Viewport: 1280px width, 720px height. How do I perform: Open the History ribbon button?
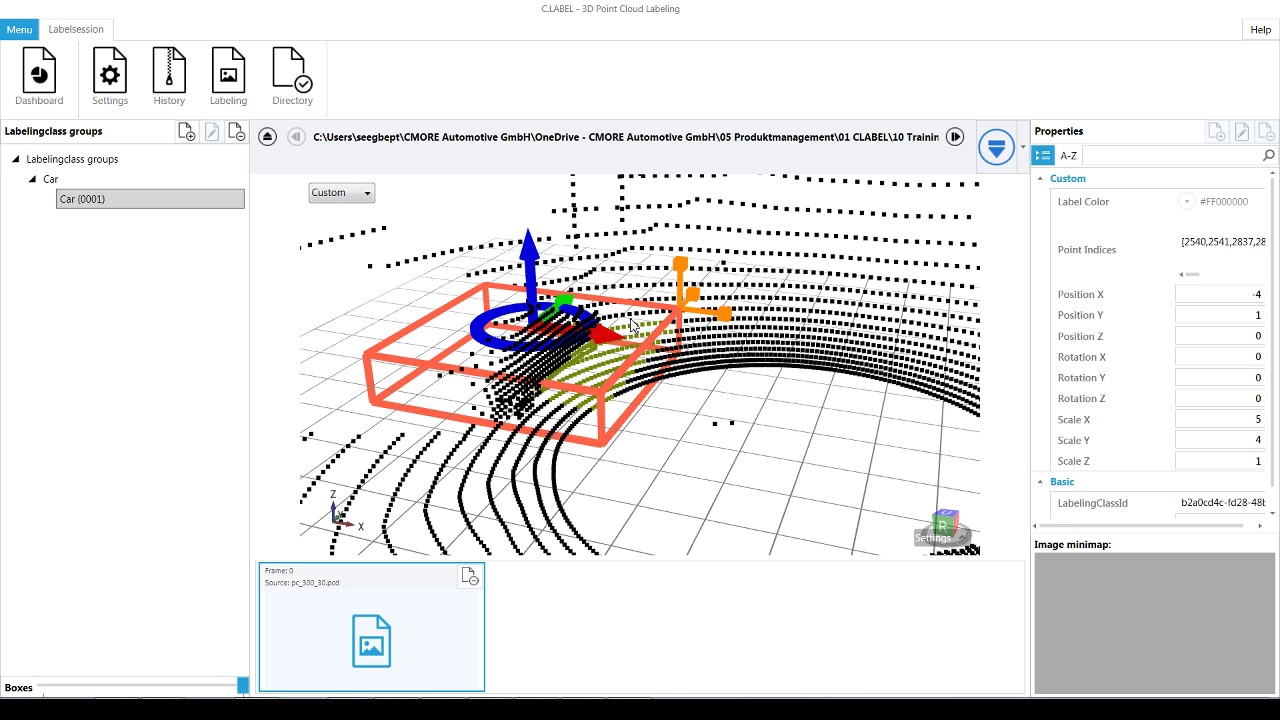[x=169, y=77]
